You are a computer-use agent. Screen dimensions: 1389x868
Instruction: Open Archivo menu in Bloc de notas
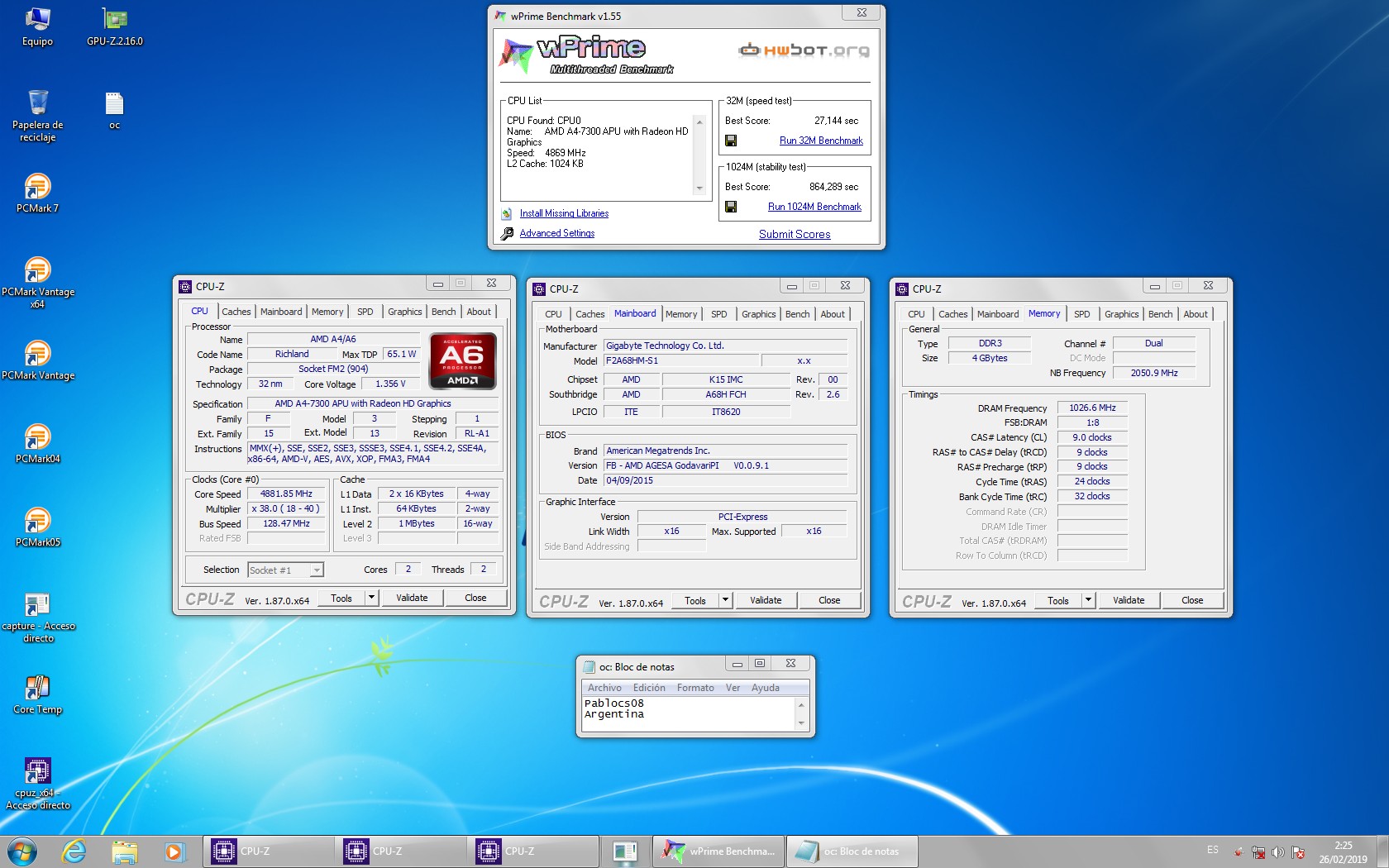tap(604, 688)
